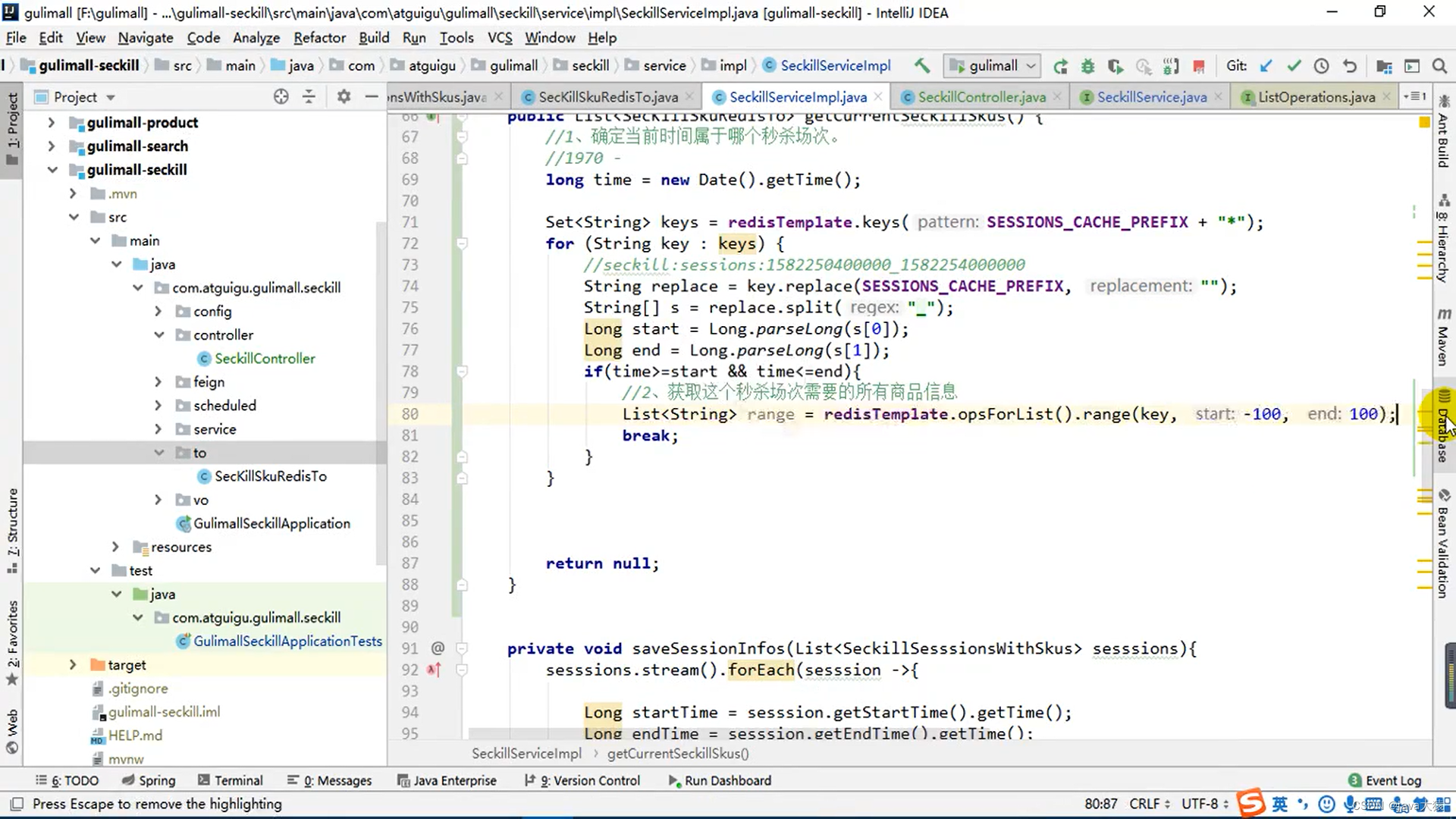Click the Git revert rollback icon
This screenshot has height=819, width=1456.
(x=1349, y=66)
